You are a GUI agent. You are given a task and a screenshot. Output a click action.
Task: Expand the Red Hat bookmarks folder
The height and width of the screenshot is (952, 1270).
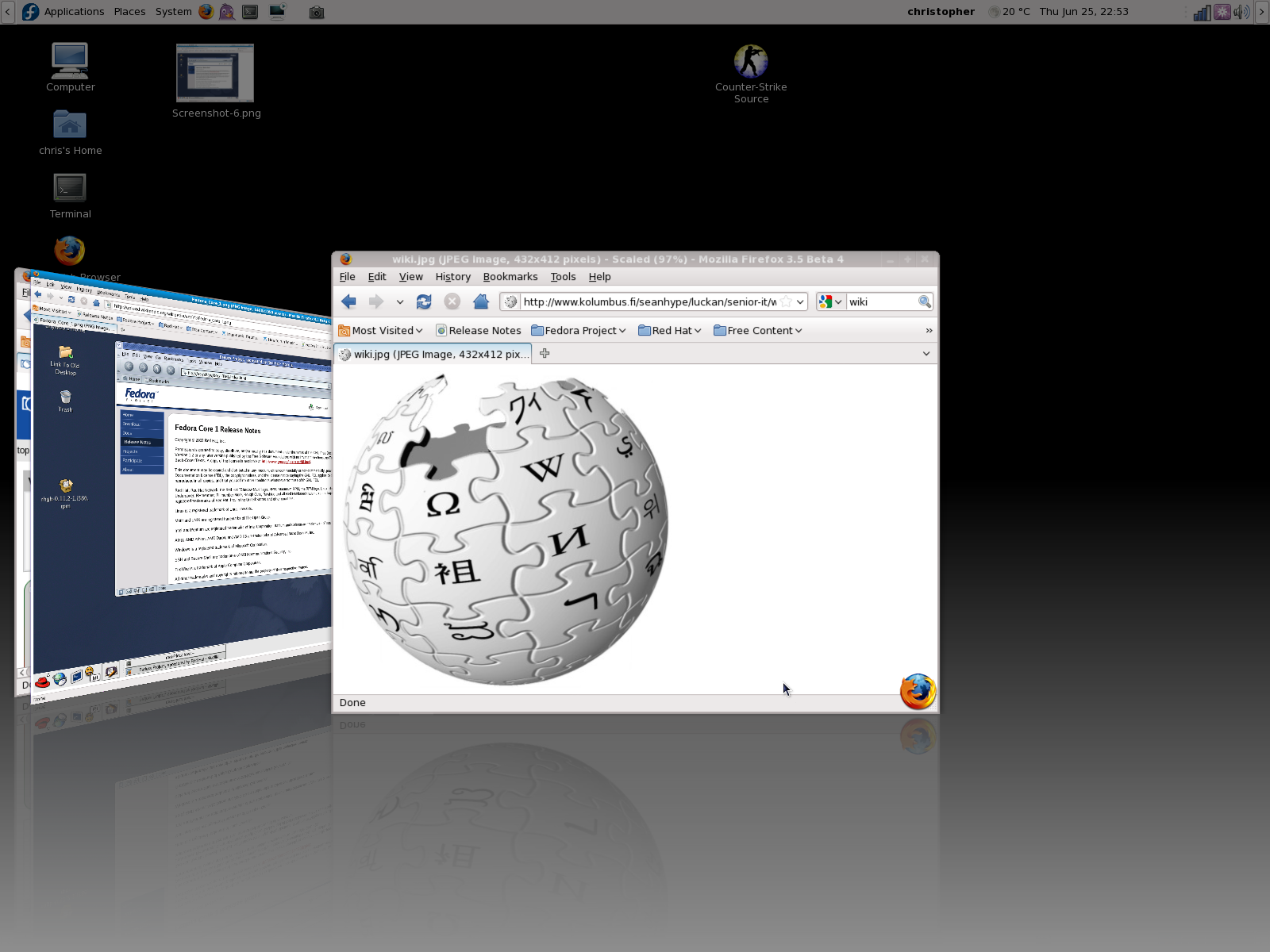[670, 331]
